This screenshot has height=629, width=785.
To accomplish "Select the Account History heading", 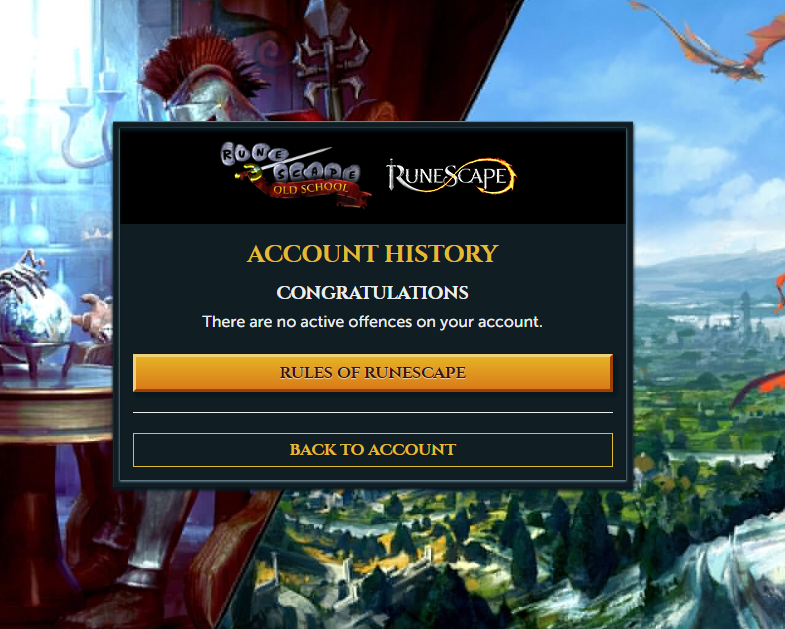I will 372,253.
